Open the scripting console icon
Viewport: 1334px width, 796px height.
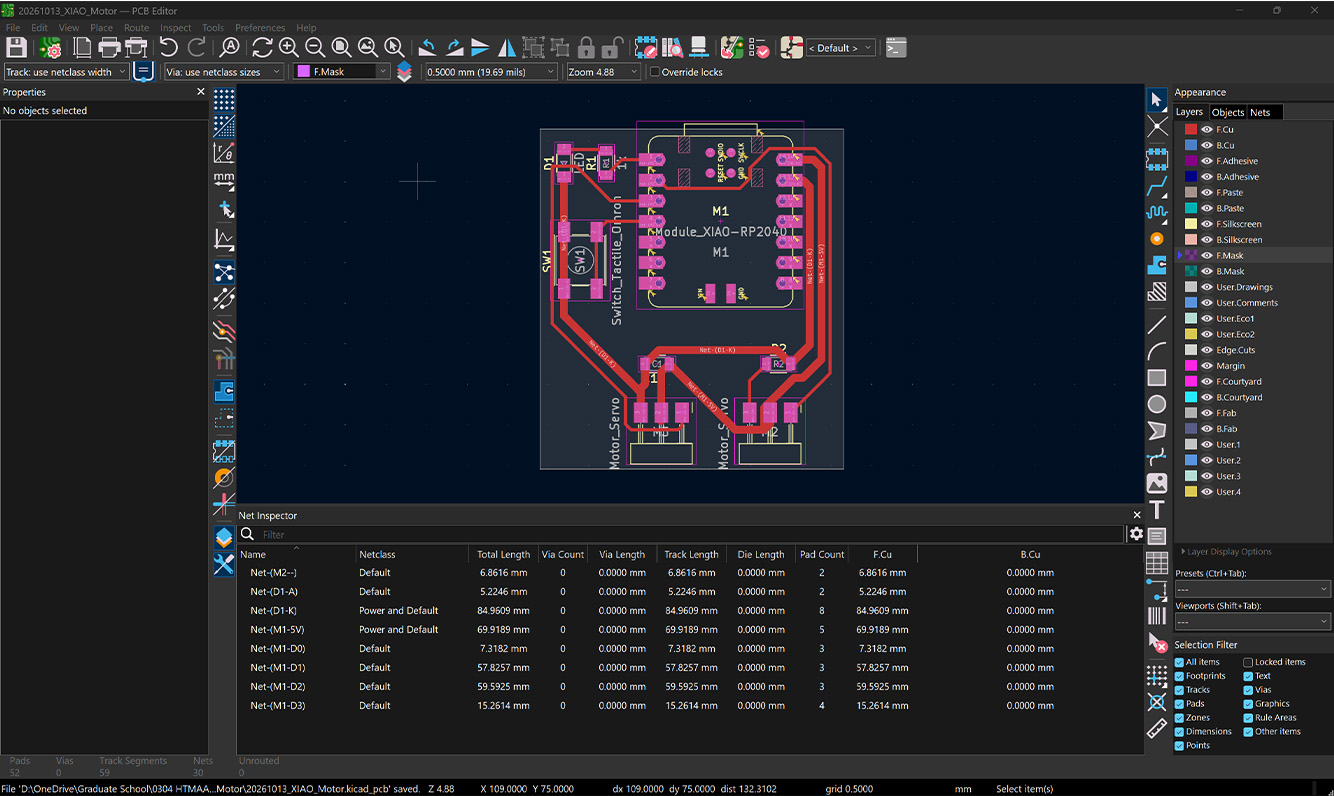coord(897,47)
